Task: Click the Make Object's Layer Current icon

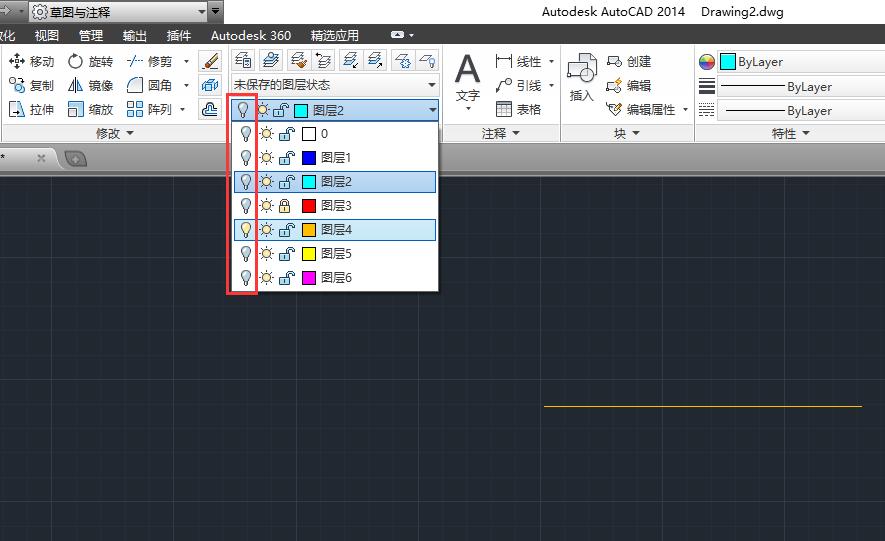Action: [x=271, y=60]
